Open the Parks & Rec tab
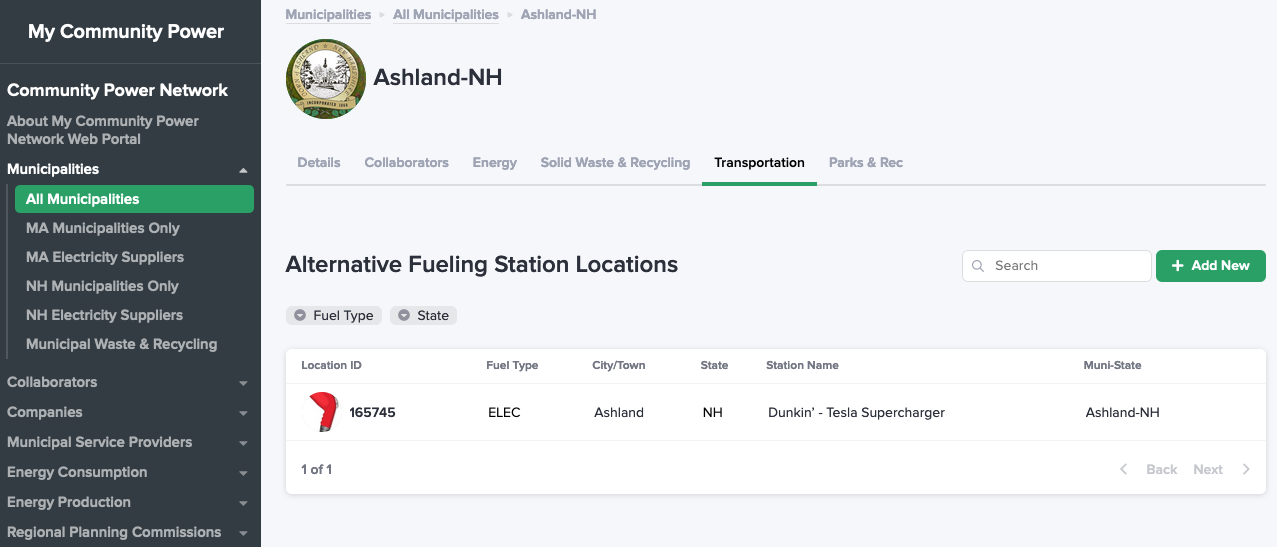The image size is (1277, 547). point(866,163)
